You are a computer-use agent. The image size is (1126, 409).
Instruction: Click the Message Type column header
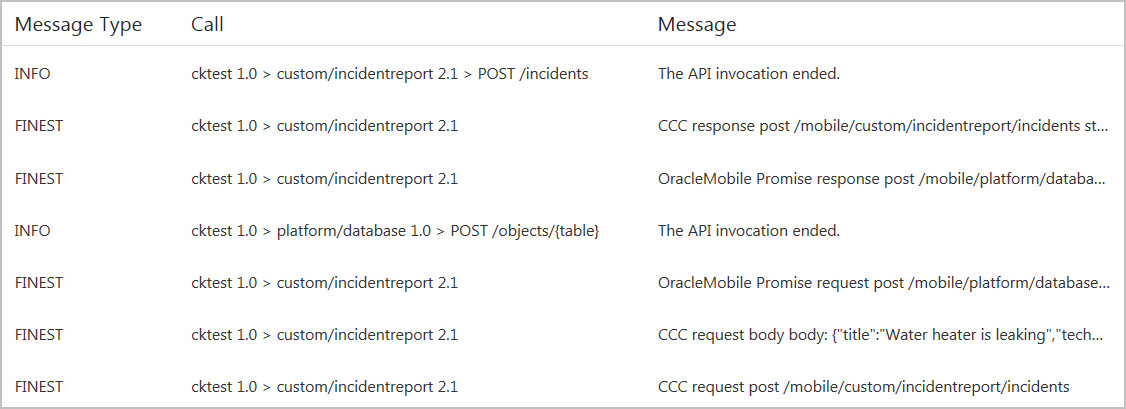[x=78, y=25]
